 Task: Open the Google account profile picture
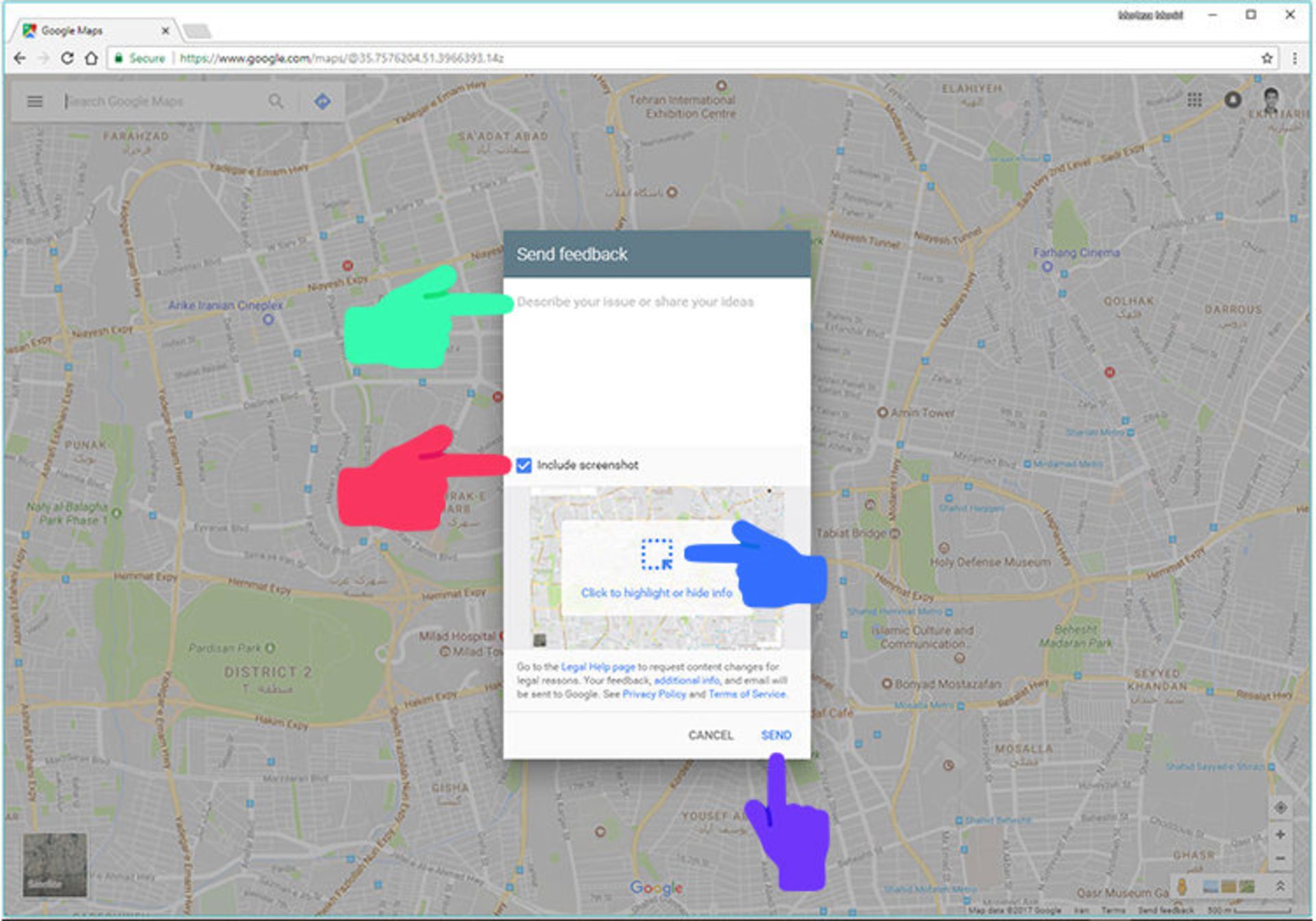1271,100
